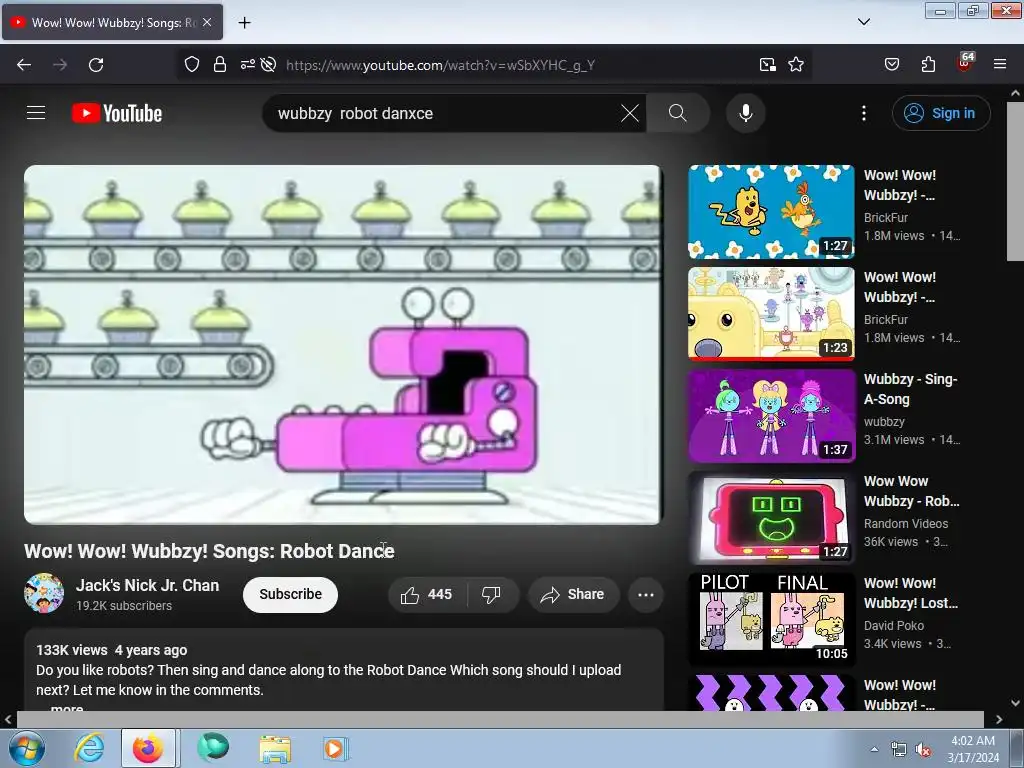View site security via the padlock icon
1024x768 pixels.
(220, 65)
